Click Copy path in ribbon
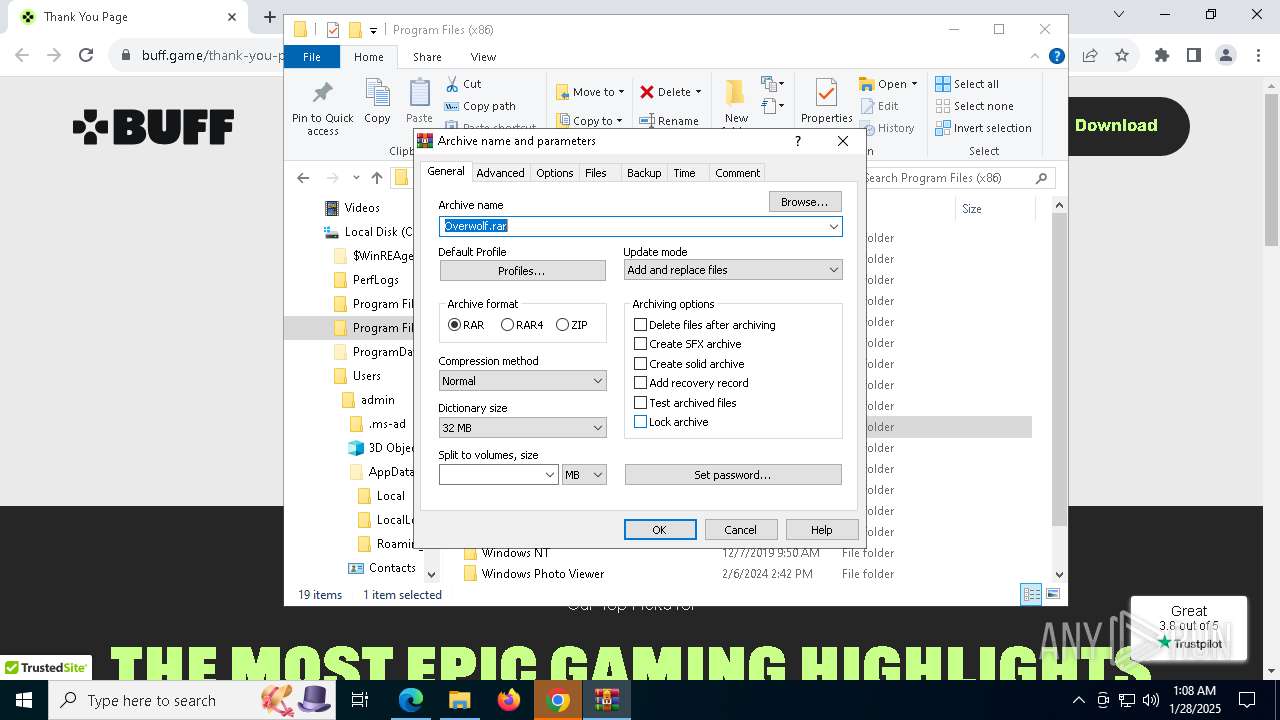This screenshot has height=720, width=1280. pyautogui.click(x=480, y=106)
